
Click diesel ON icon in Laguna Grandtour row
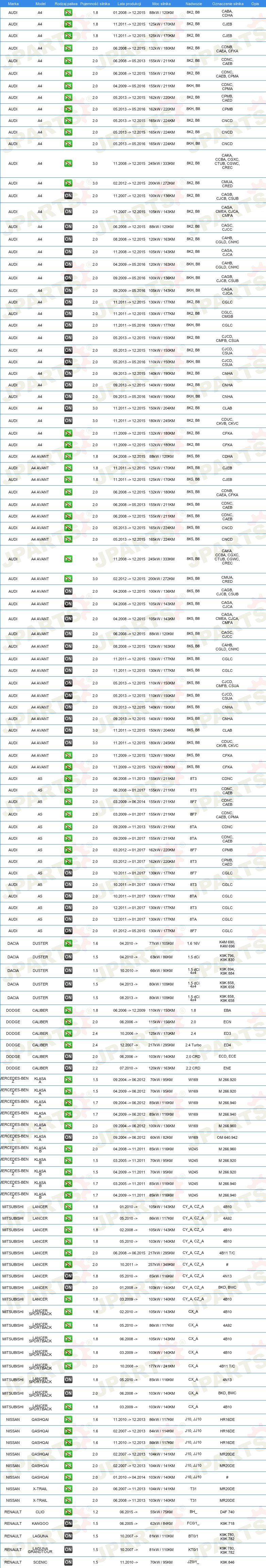[68, 1550]
